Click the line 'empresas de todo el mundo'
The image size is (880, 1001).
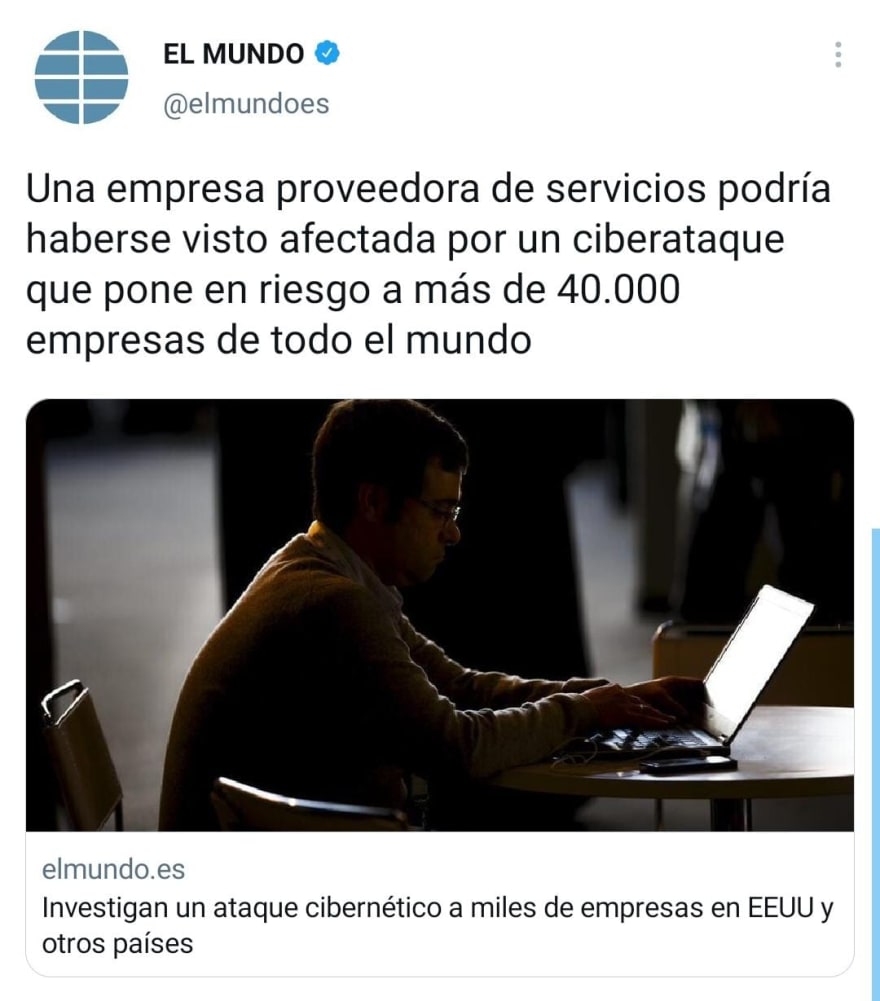pos(278,340)
